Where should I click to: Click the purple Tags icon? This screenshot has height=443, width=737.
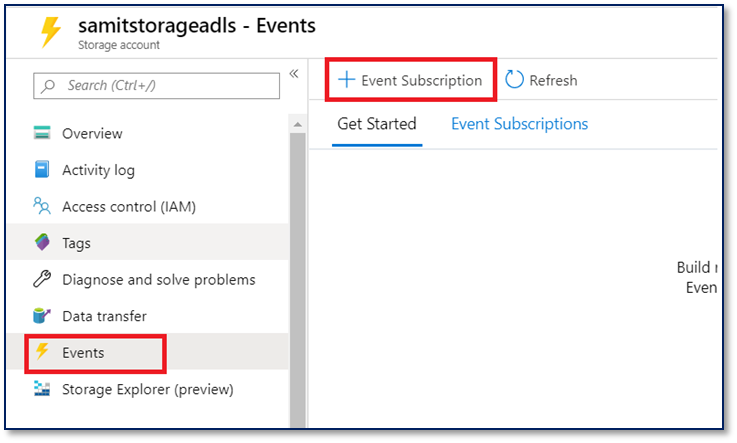(42, 242)
